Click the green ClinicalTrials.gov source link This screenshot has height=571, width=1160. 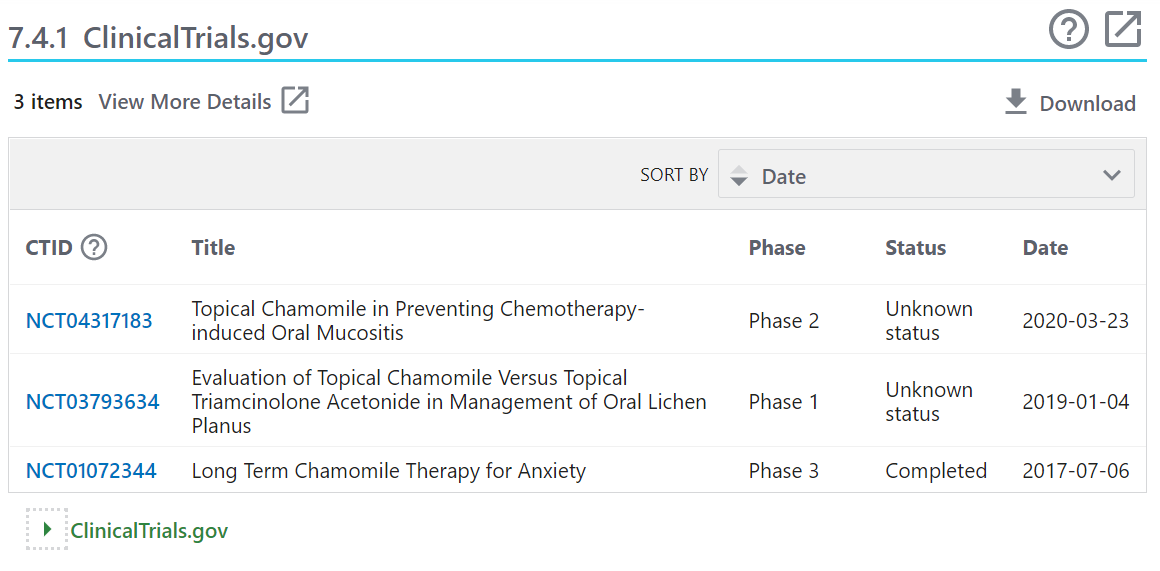(x=149, y=530)
